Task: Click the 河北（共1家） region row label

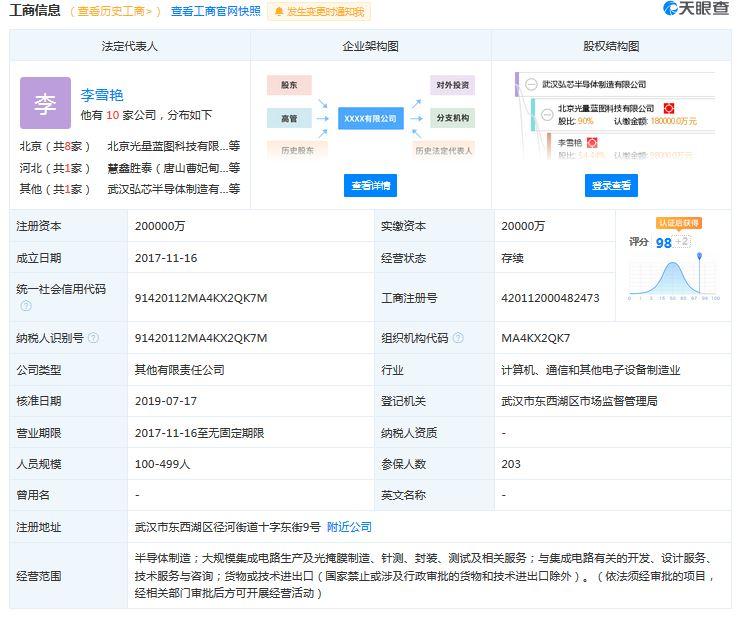Action: [x=55, y=168]
